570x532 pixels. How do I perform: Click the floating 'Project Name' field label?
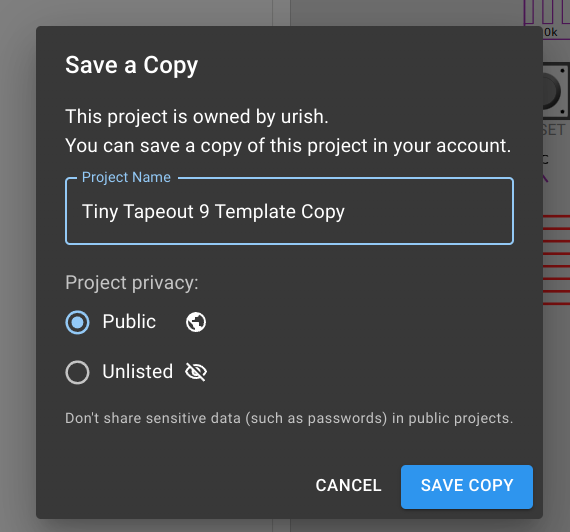pyautogui.click(x=126, y=177)
